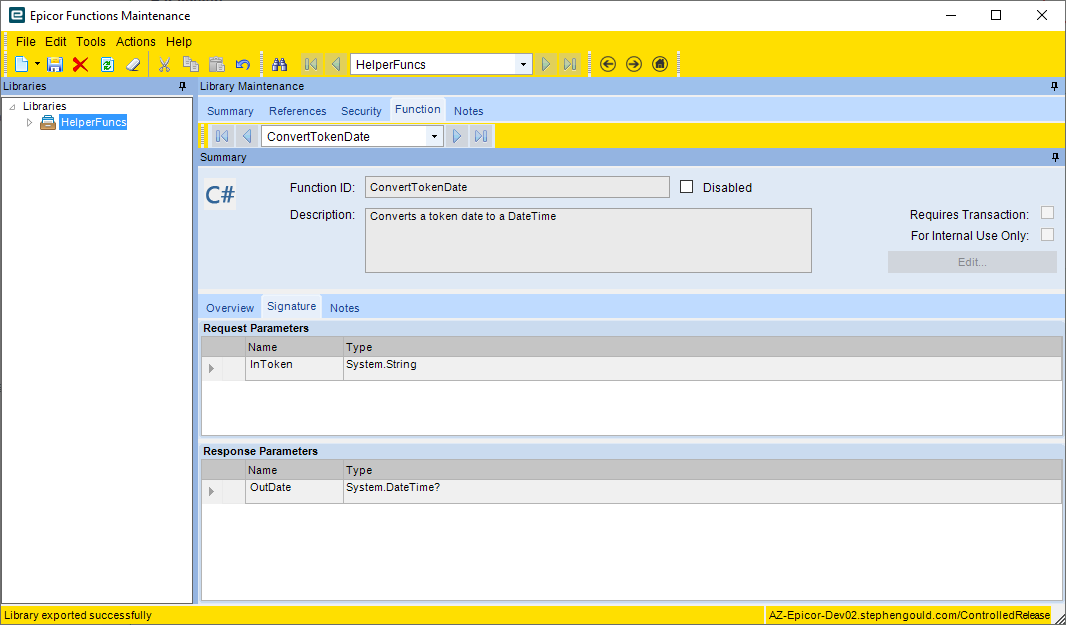Go to first function in library
1066x625 pixels.
(222, 136)
